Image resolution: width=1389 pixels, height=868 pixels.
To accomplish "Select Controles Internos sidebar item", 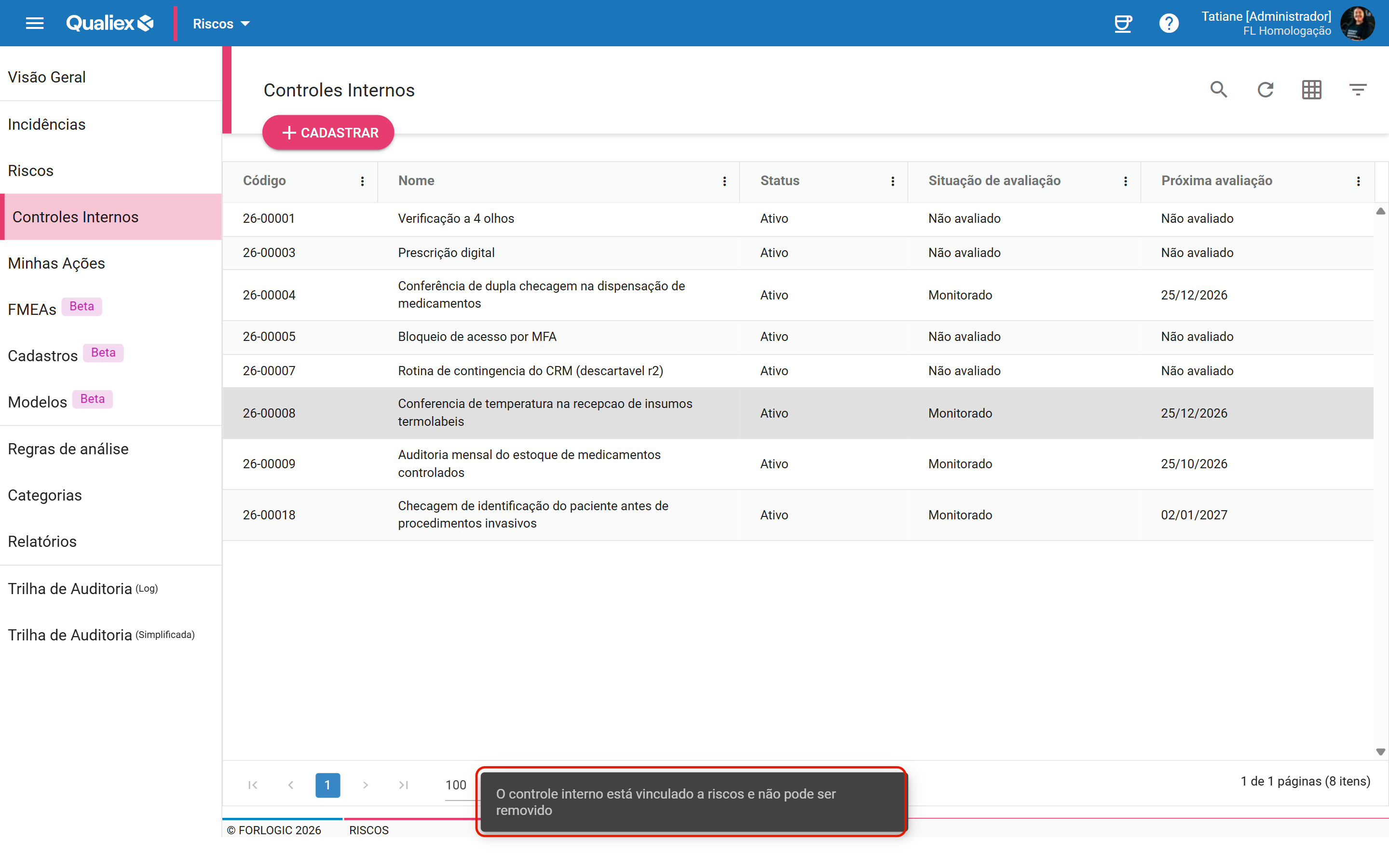I will click(x=111, y=217).
